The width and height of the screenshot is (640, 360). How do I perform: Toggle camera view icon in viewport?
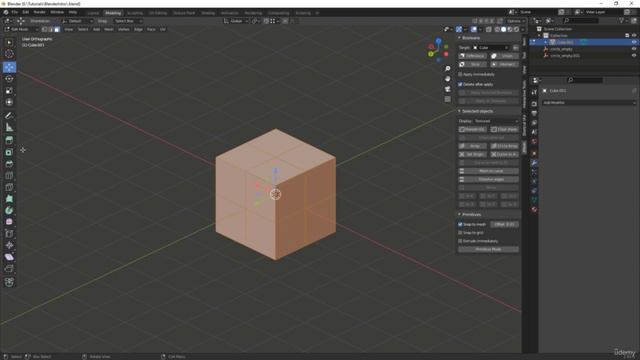448,89
